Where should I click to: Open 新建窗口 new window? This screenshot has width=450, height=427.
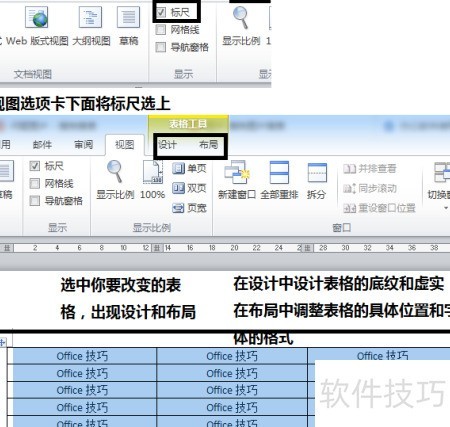pyautogui.click(x=237, y=172)
